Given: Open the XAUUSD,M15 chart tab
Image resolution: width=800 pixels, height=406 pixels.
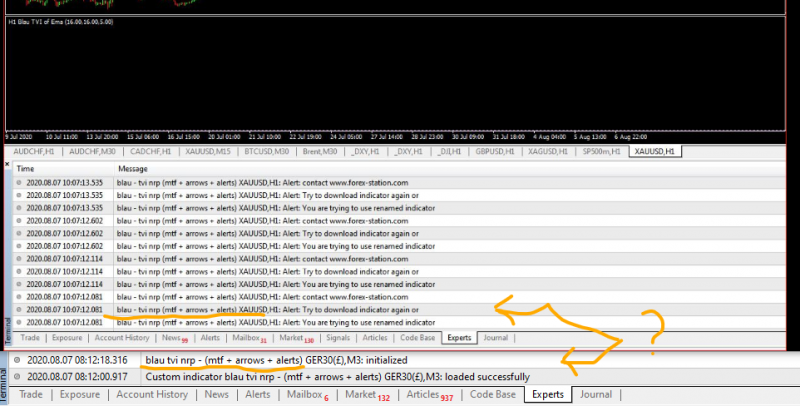Looking at the screenshot, I should point(208,151).
